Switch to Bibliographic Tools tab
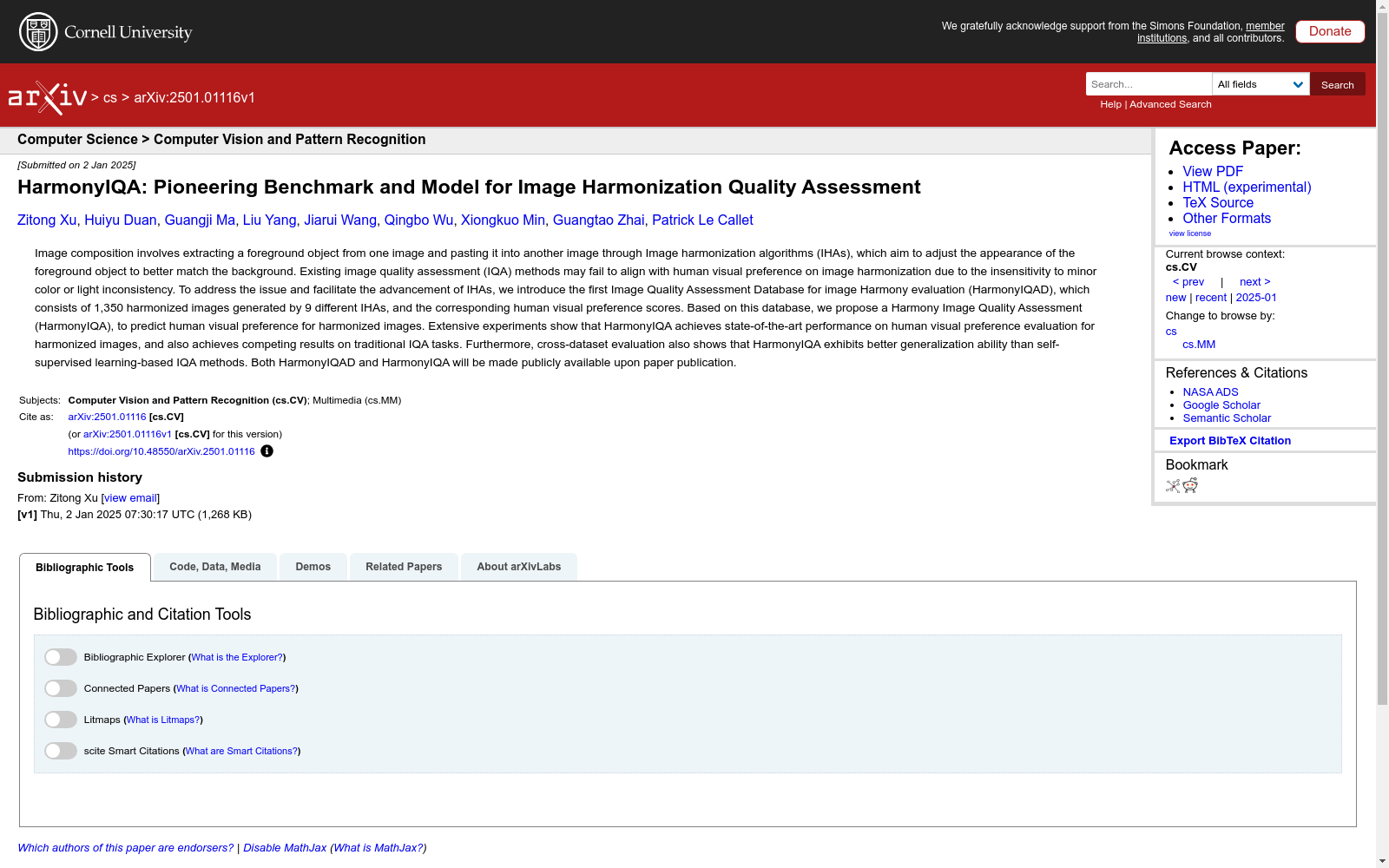1389x868 pixels. coord(85,568)
